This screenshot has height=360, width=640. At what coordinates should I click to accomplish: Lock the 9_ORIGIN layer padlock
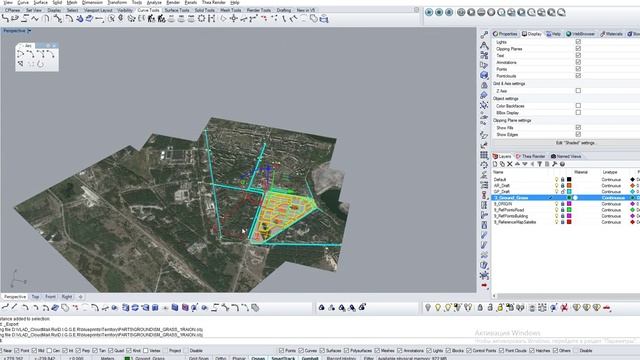click(562, 204)
